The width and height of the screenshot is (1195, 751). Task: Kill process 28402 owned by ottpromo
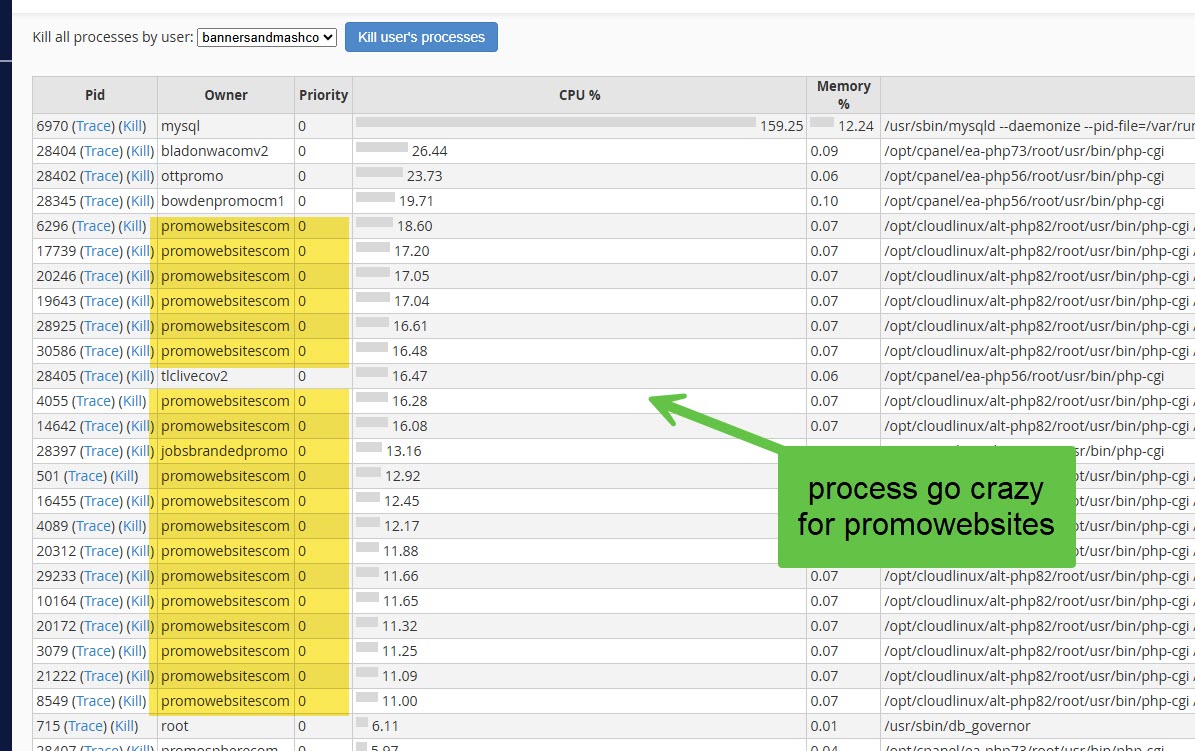coord(140,176)
